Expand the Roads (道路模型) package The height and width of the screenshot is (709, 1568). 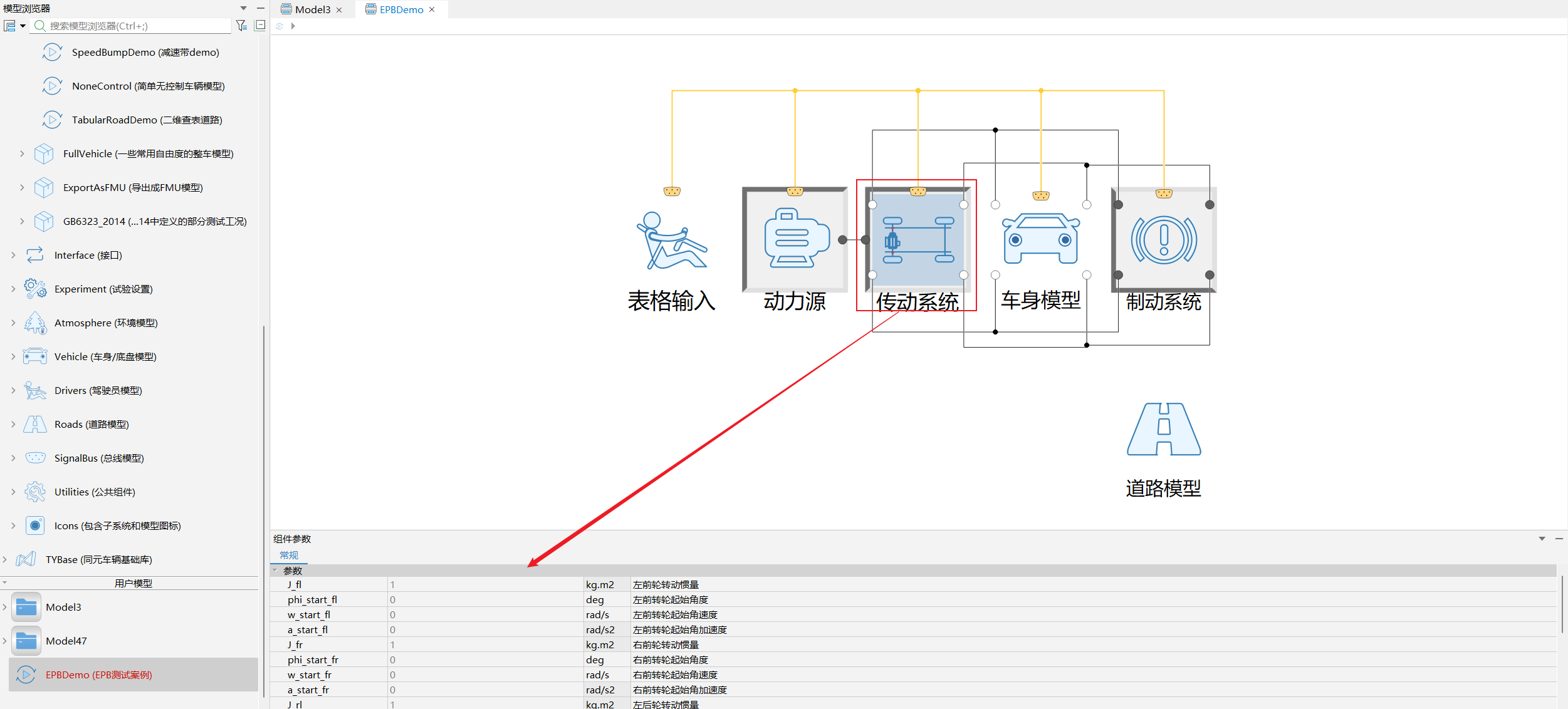pyautogui.click(x=13, y=424)
